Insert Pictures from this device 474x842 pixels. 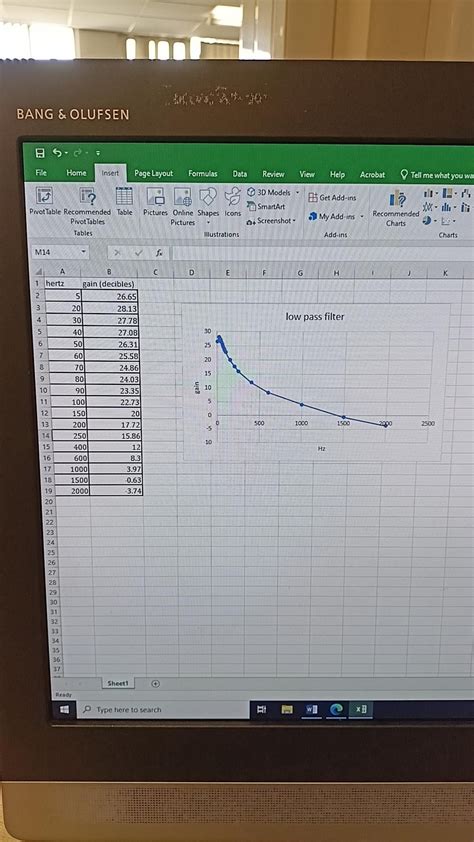click(x=155, y=202)
